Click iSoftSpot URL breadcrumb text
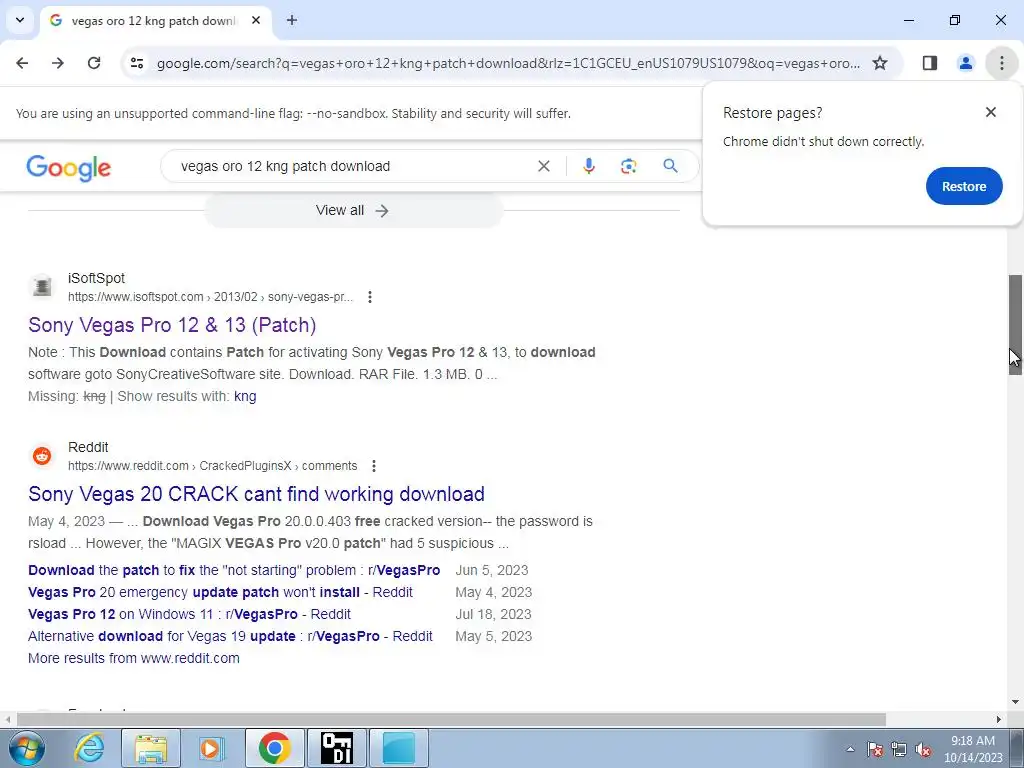The image size is (1024, 768). coord(210,297)
